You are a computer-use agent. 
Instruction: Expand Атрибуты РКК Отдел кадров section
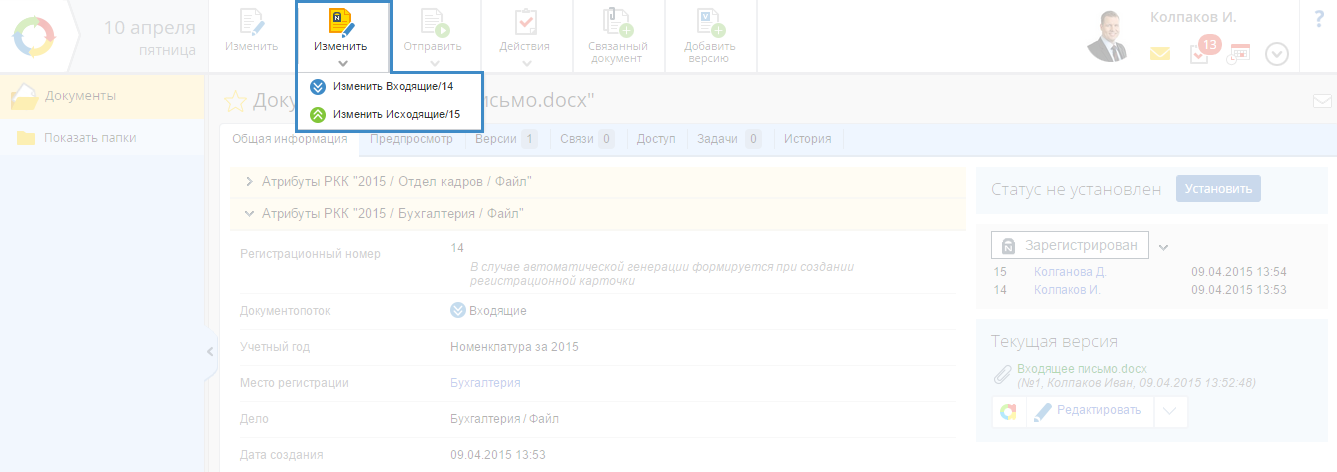pyautogui.click(x=598, y=182)
